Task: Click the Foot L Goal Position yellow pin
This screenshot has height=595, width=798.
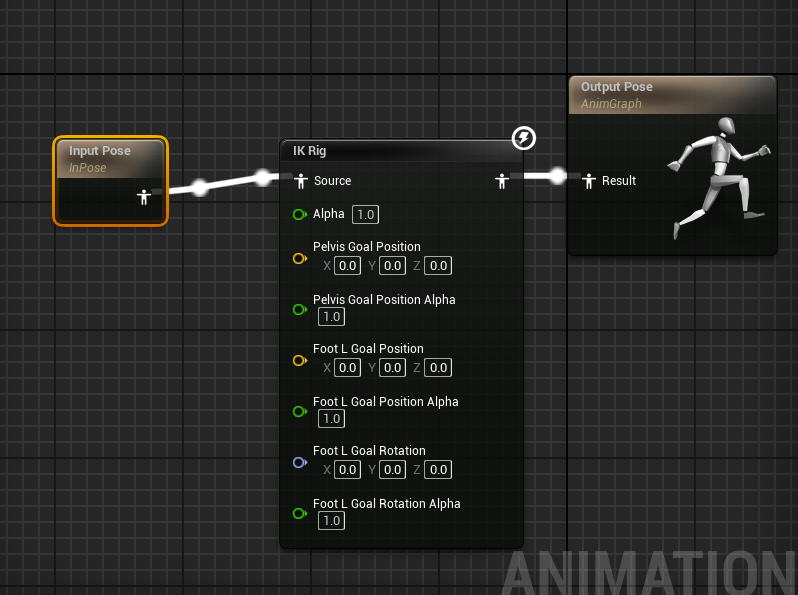Action: (x=300, y=360)
